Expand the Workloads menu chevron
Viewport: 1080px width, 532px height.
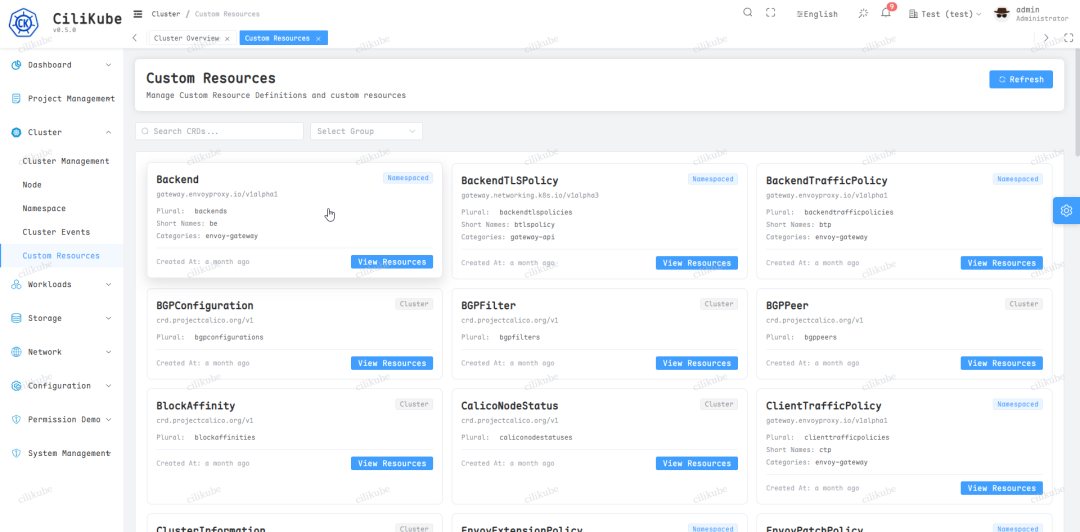(x=108, y=285)
